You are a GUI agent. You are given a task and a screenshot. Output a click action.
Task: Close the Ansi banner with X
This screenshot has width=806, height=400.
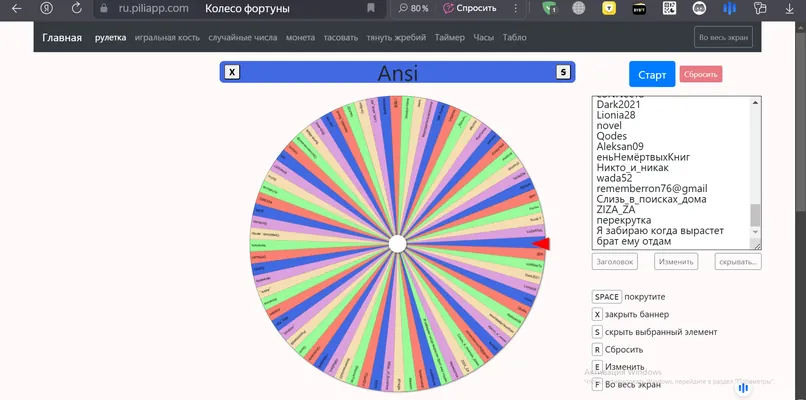click(x=232, y=72)
